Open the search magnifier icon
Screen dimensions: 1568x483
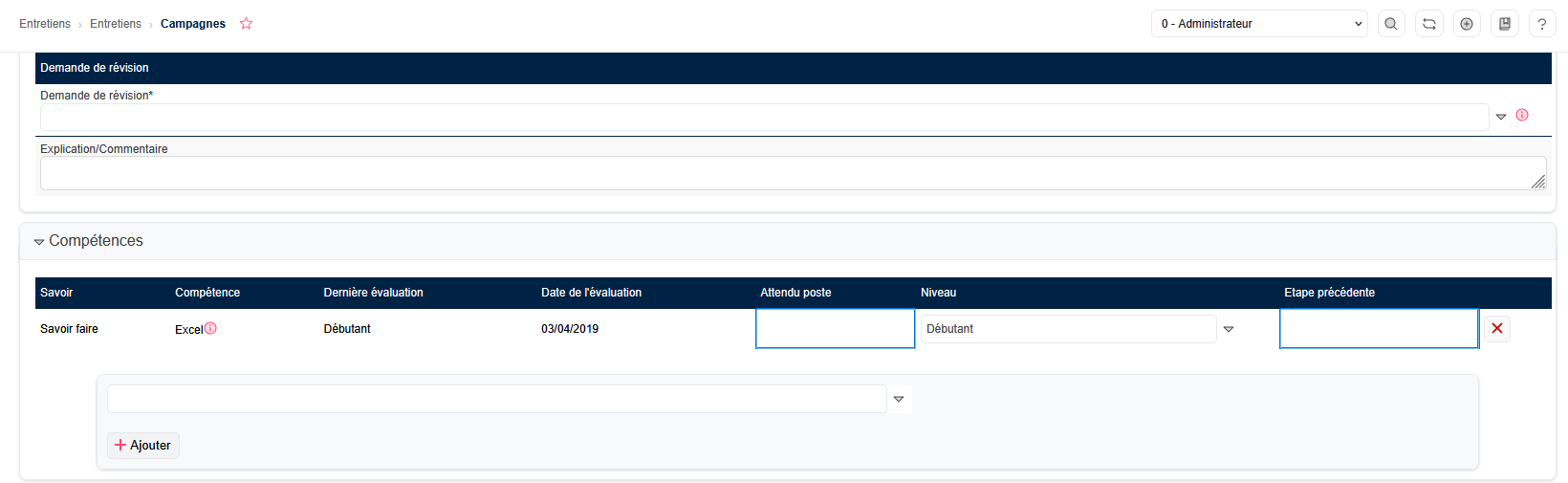pyautogui.click(x=1391, y=24)
